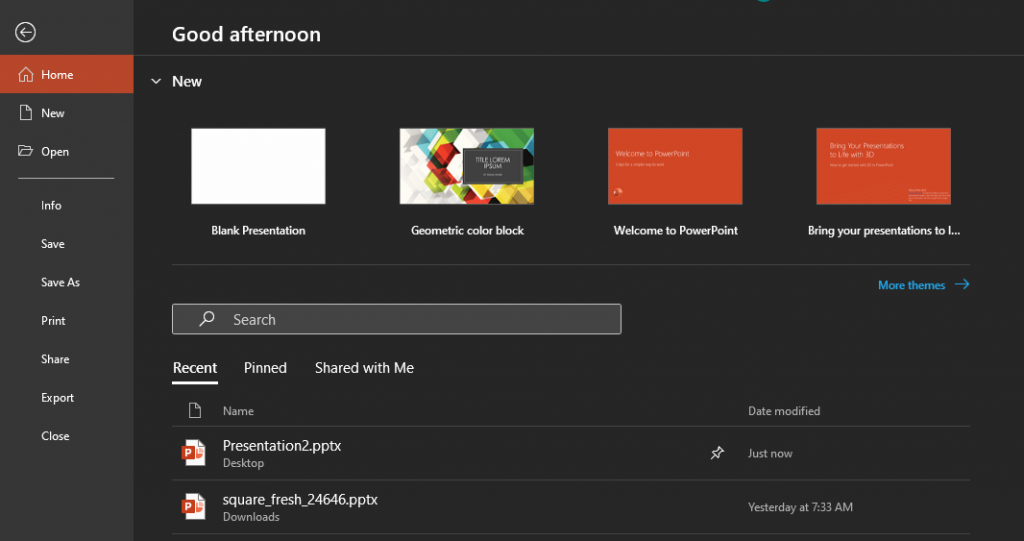Image resolution: width=1024 pixels, height=541 pixels.
Task: Select Open in the sidebar
Action: 67,152
